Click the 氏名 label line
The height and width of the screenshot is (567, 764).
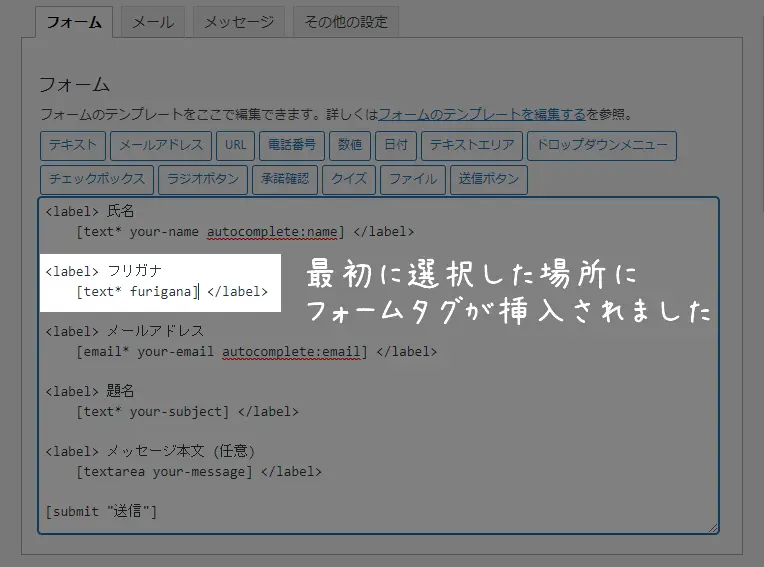pyautogui.click(x=90, y=211)
